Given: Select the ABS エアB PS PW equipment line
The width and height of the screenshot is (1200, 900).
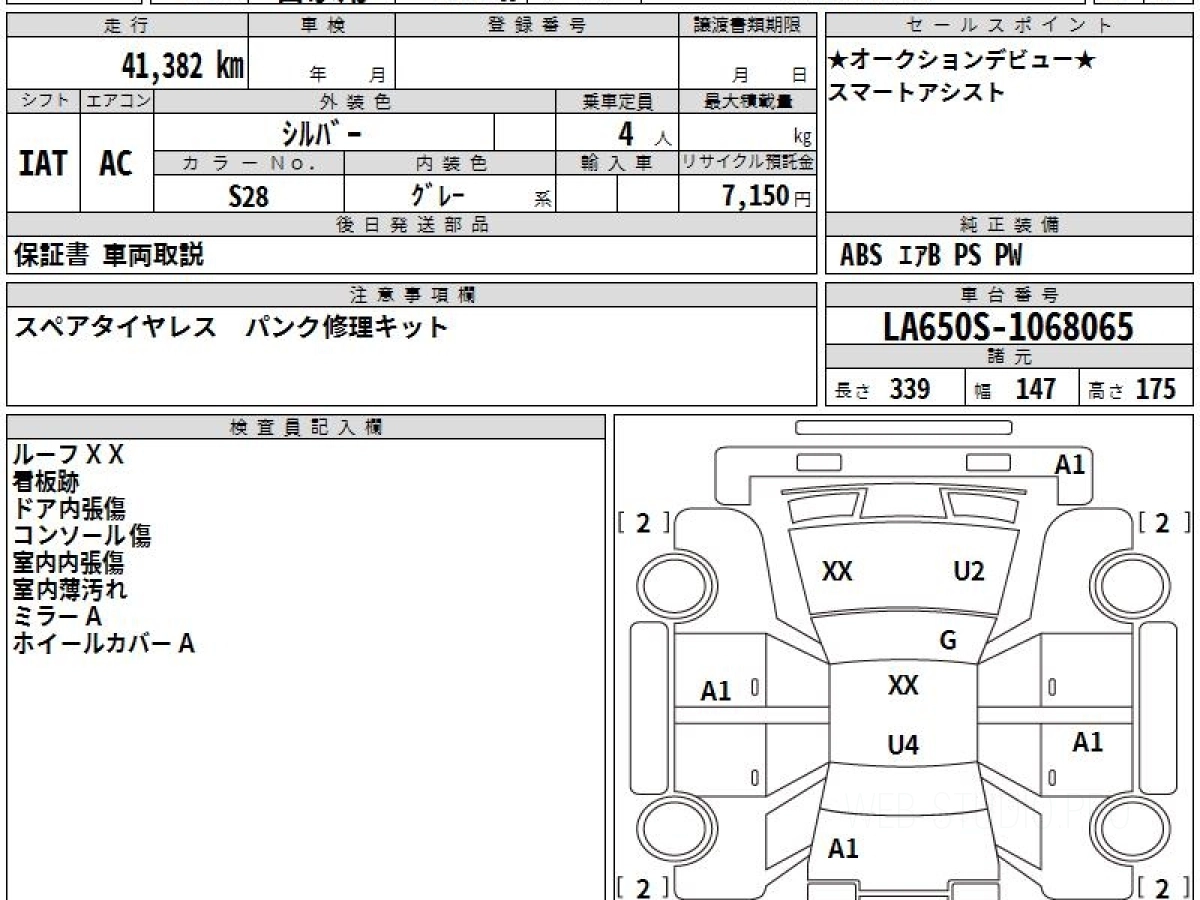Looking at the screenshot, I should tap(931, 256).
